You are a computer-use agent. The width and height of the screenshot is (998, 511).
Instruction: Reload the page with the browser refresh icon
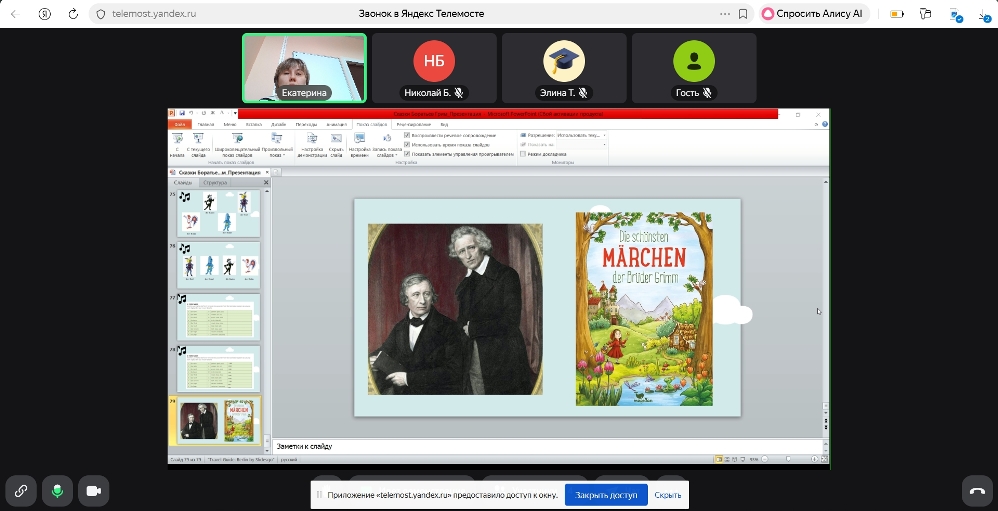click(x=75, y=14)
